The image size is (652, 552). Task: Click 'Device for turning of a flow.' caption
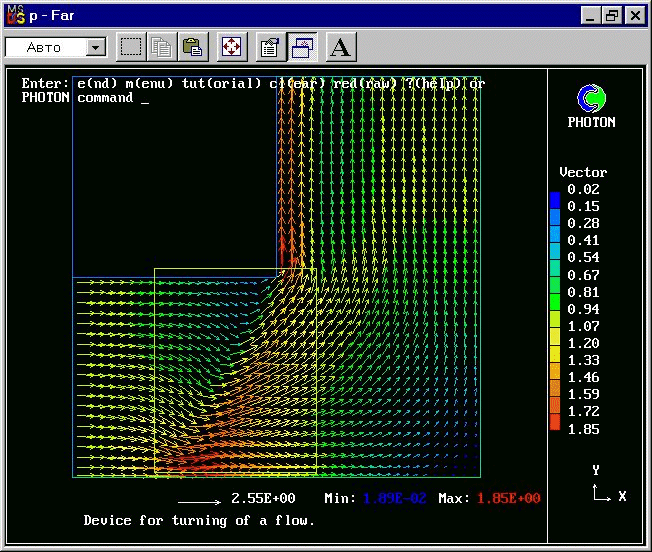[x=199, y=520]
